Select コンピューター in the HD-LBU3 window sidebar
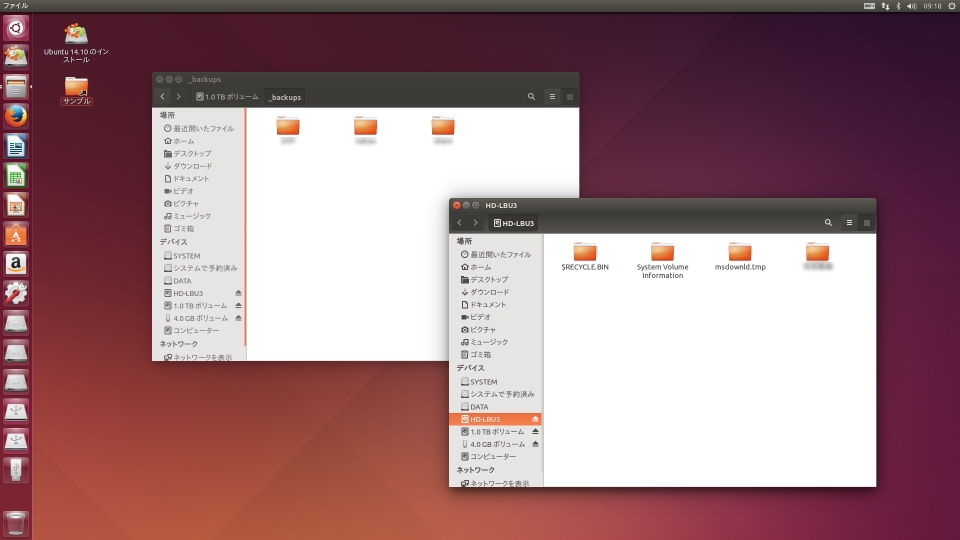 point(496,457)
